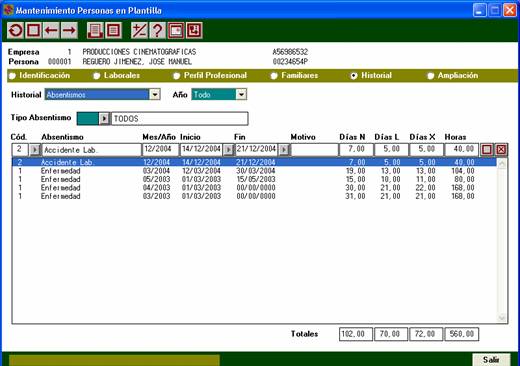This screenshot has width=520, height=366.
Task: Open help with the question mark icon
Action: pyautogui.click(x=157, y=31)
